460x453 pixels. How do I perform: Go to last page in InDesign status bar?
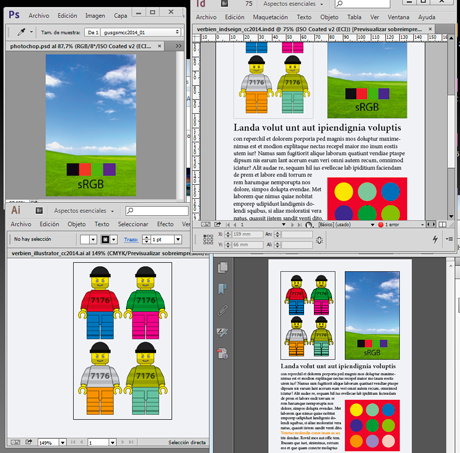pos(299,225)
